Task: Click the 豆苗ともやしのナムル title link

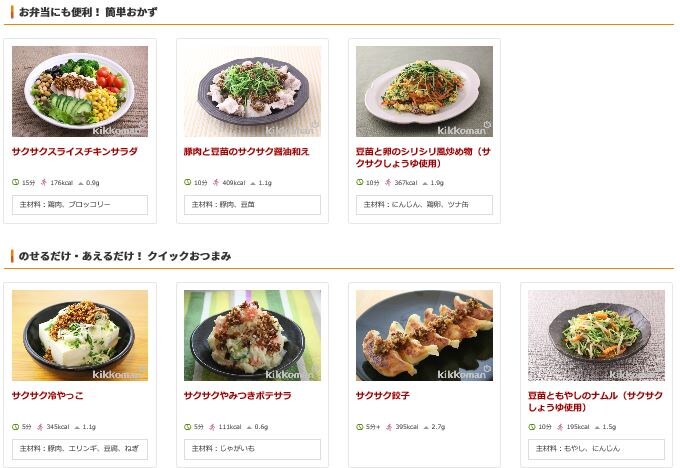Action: click(x=595, y=401)
